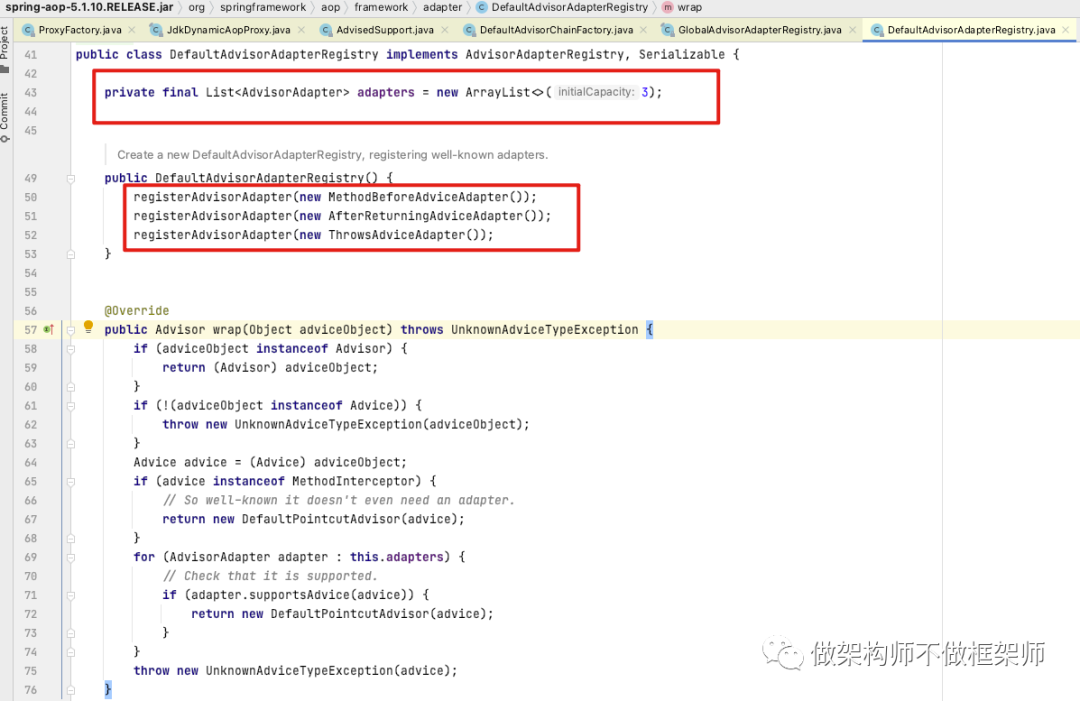Screen dimensions: 1080x701
Task: Click line number 64 in gutter
Action: 30,463
